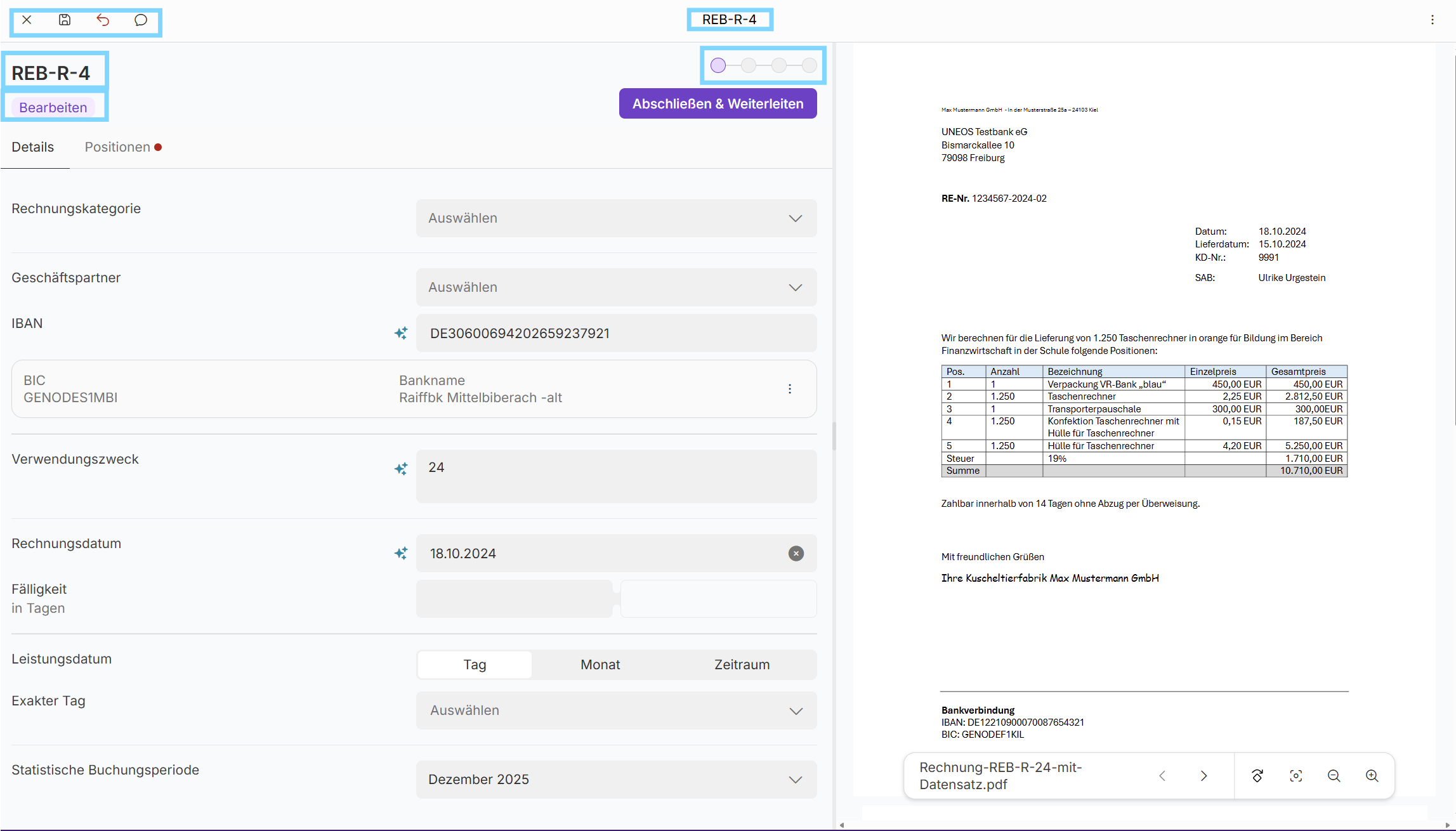Click the first purple workflow step circle

tap(718, 65)
